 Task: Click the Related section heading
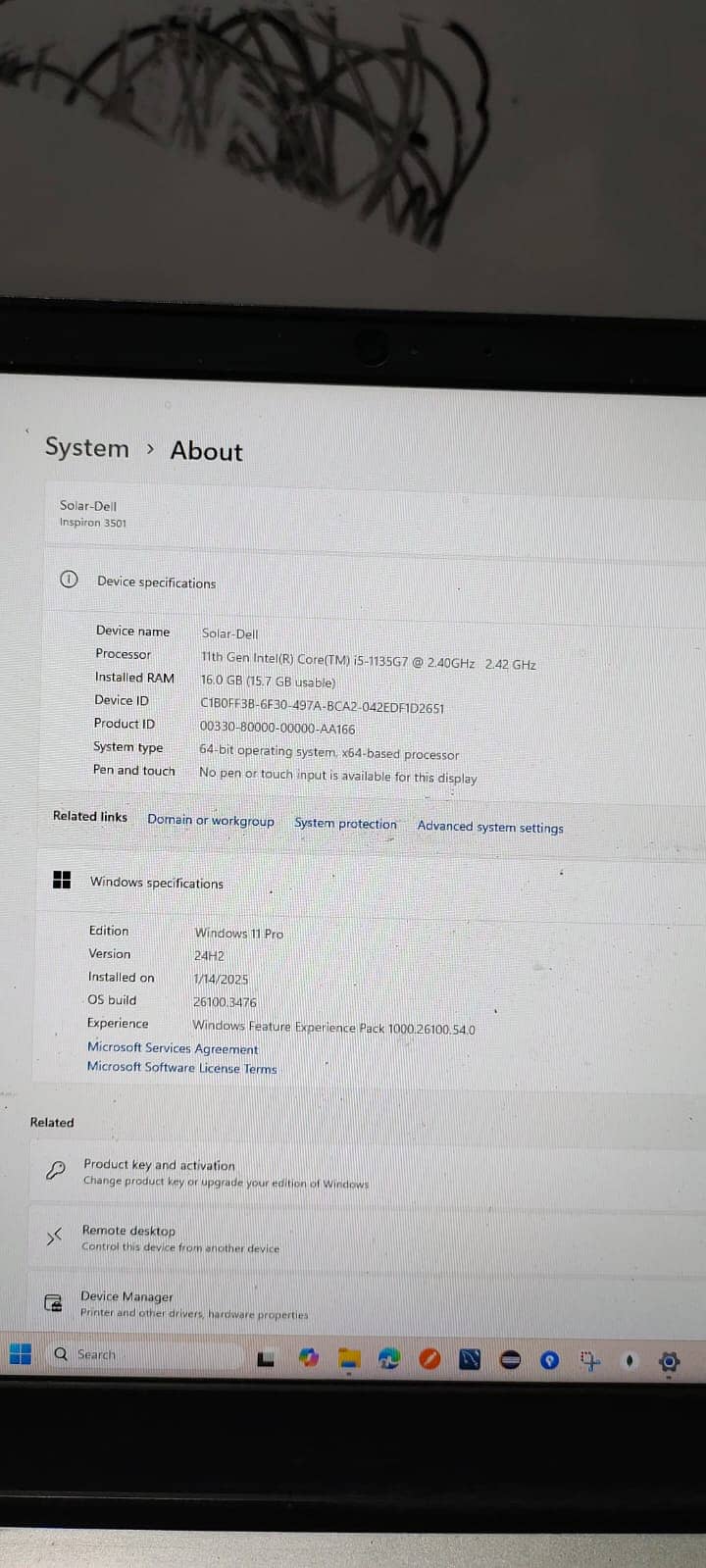coord(52,1122)
